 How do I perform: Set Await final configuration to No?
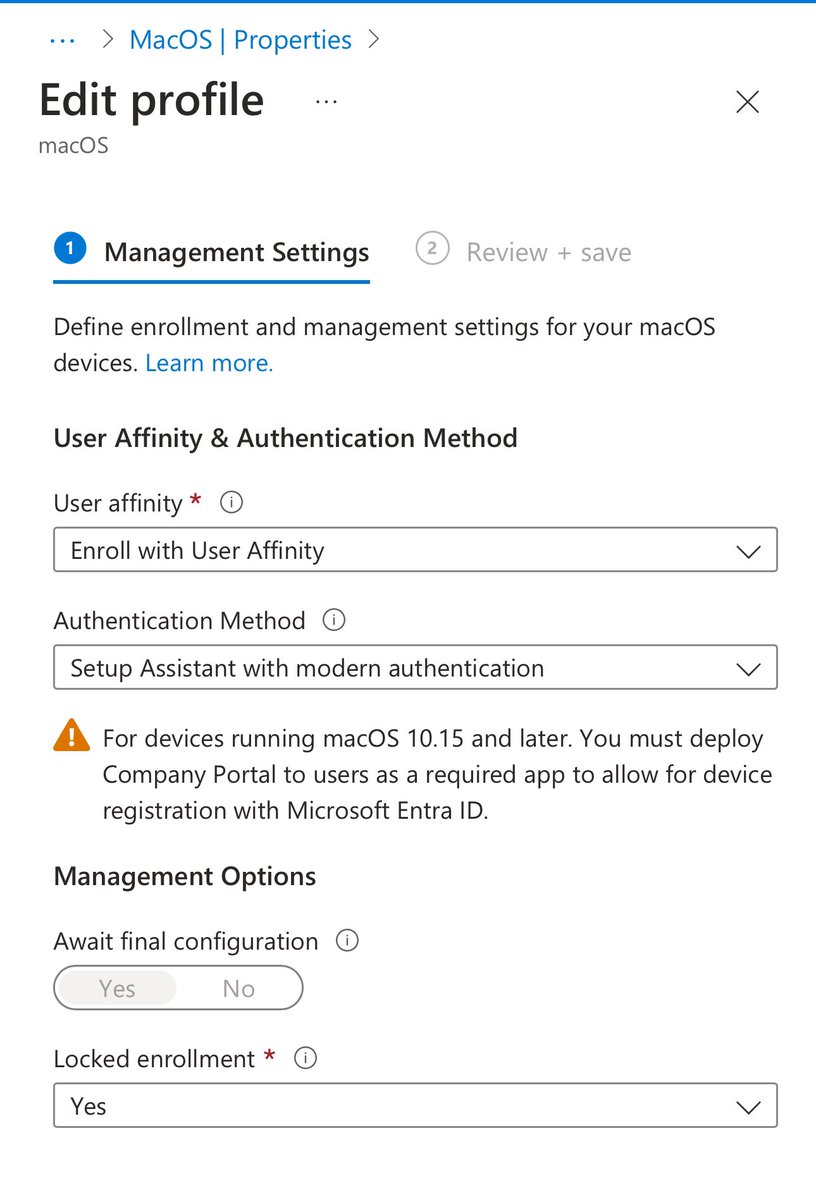pyautogui.click(x=239, y=989)
